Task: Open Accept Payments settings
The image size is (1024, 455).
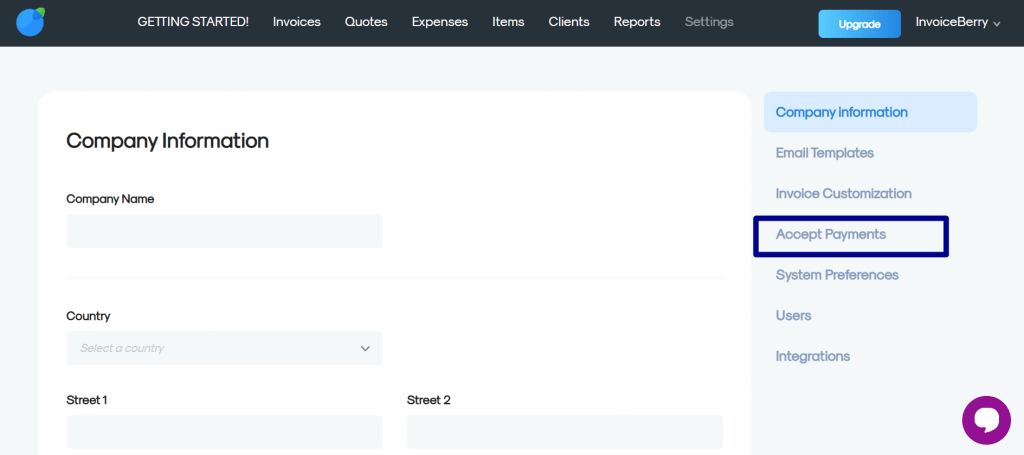Action: tap(831, 234)
